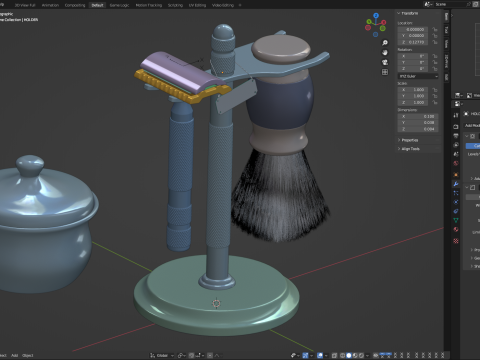The height and width of the screenshot is (360, 480).
Task: Switch perspective/orthographic with the grid gizmo
Action: click(385, 72)
